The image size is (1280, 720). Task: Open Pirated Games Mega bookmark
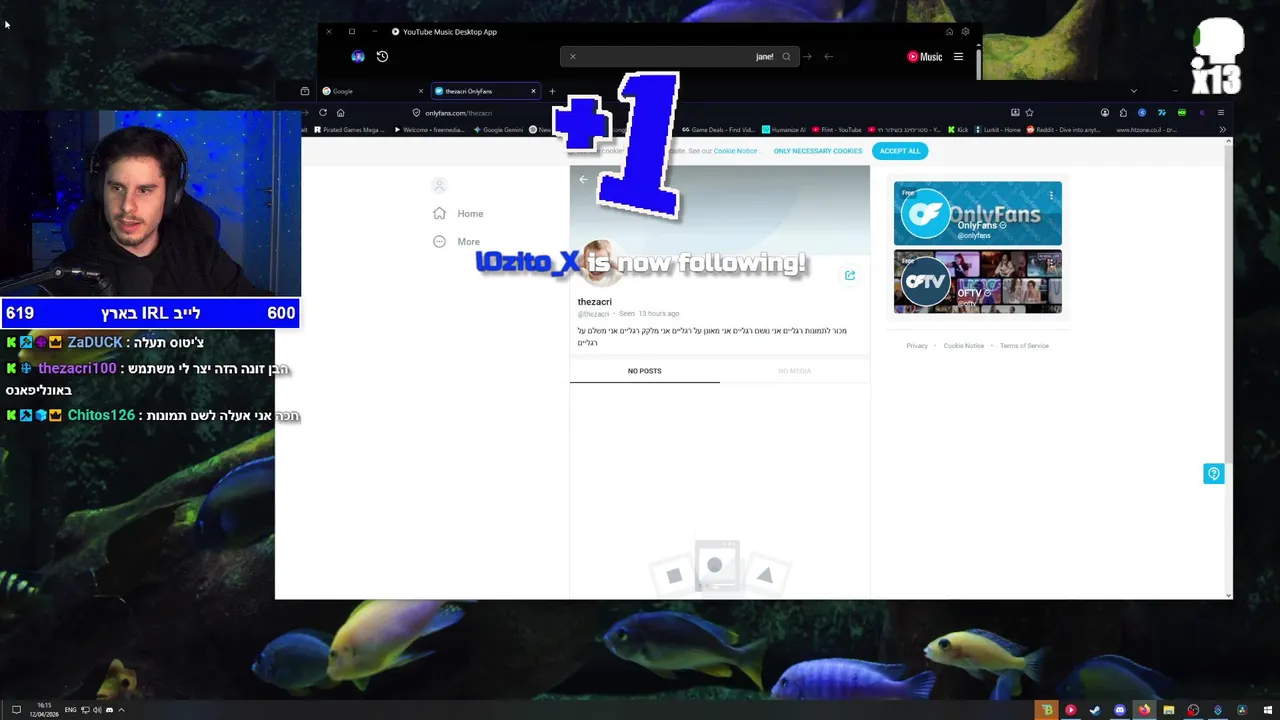coord(349,130)
